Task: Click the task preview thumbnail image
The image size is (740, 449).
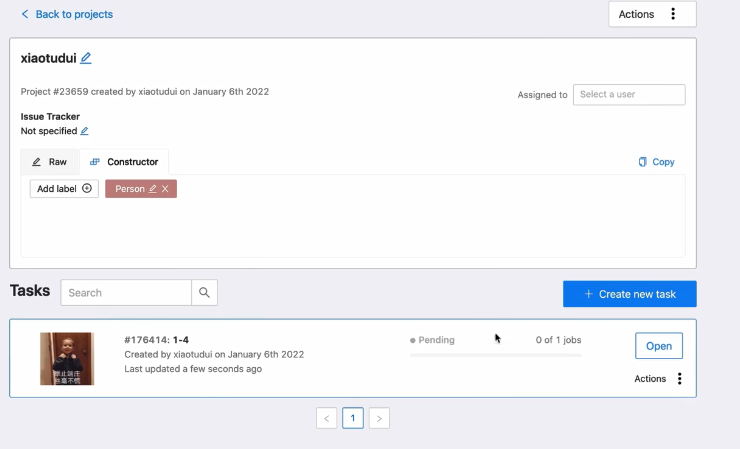Action: pos(67,359)
